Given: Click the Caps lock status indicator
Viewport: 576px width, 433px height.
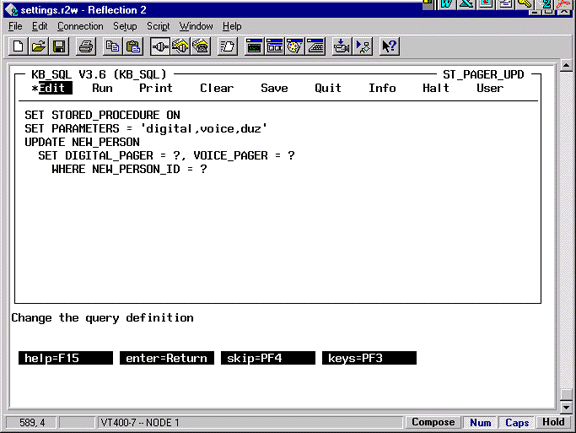Looking at the screenshot, I should 517,422.
